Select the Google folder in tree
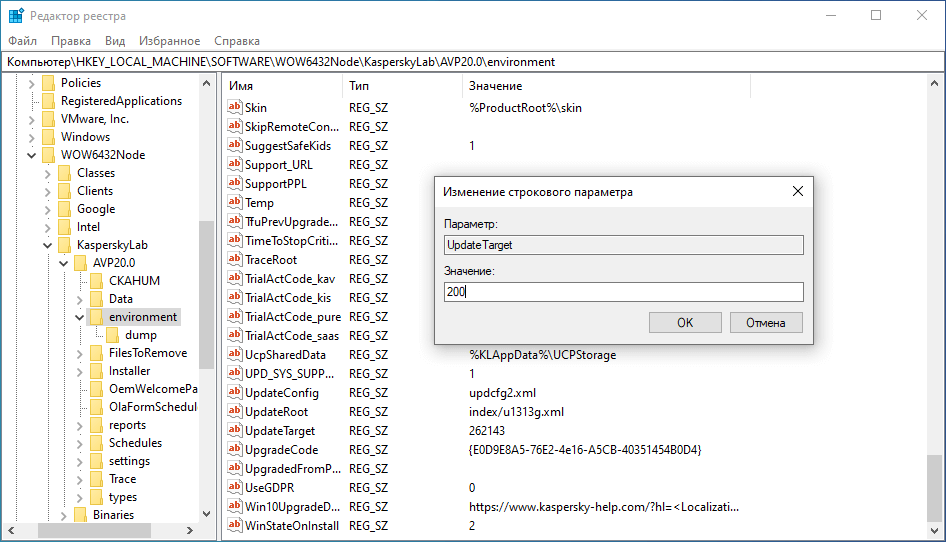 pos(96,209)
